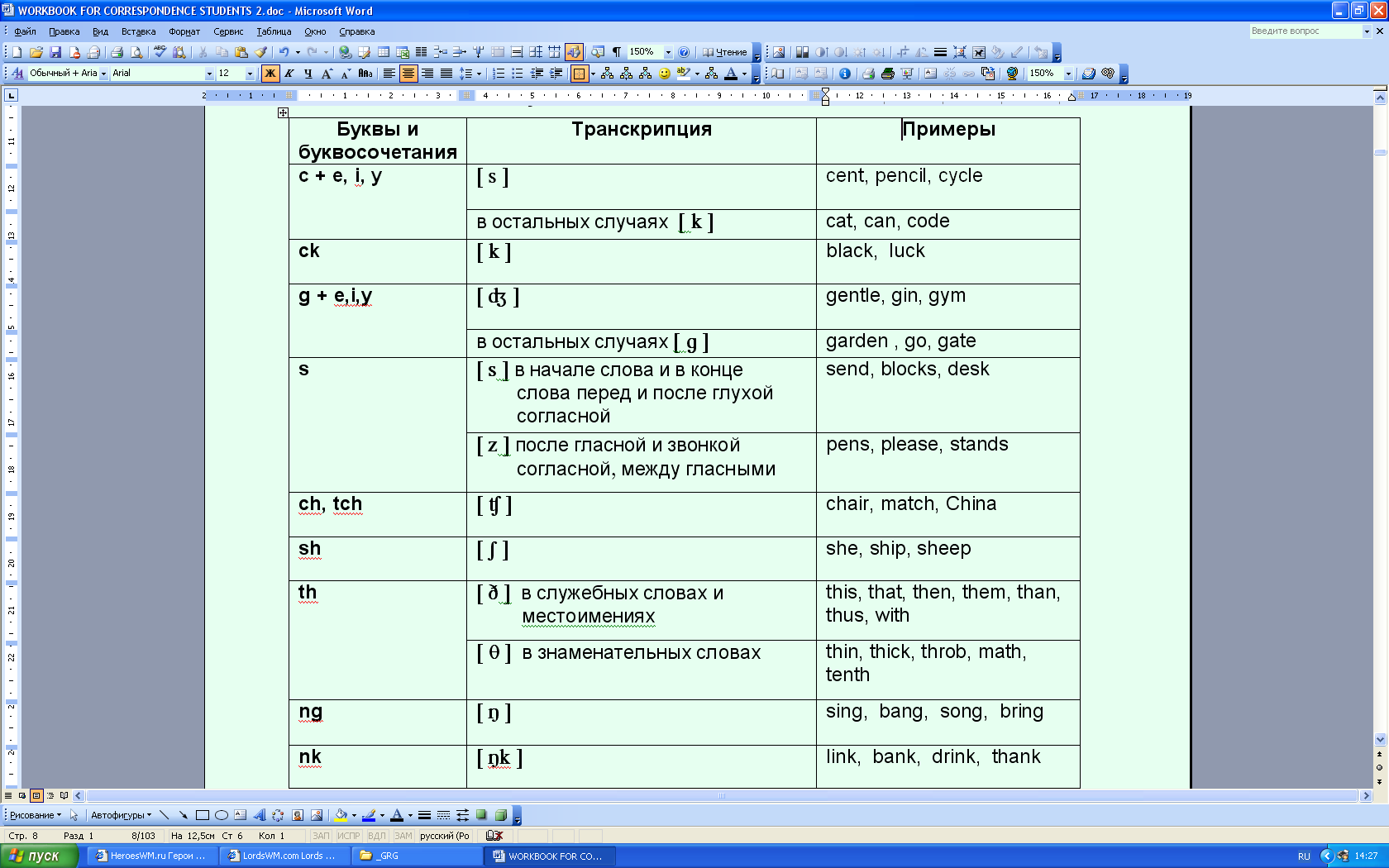
Task: Paste from the clipboard icon
Action: click(241, 52)
